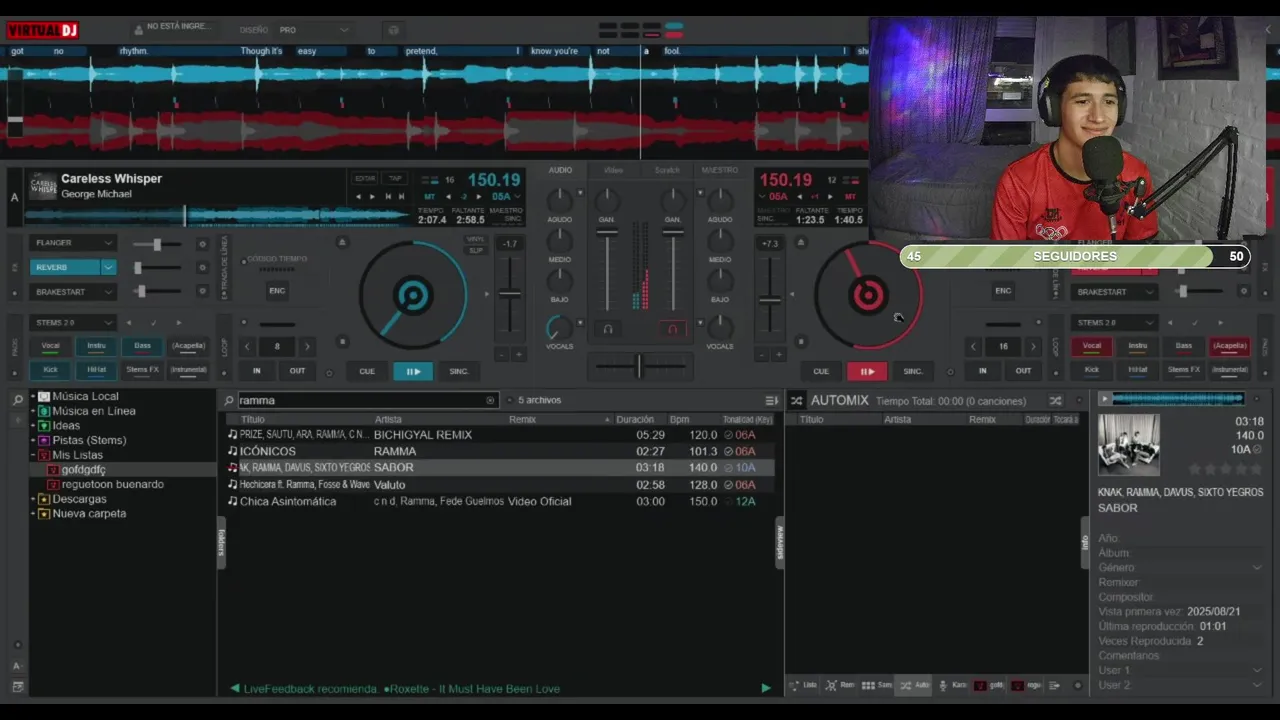Toggle headphone cue on left channel
Image resolution: width=1280 pixels, height=720 pixels.
point(607,328)
